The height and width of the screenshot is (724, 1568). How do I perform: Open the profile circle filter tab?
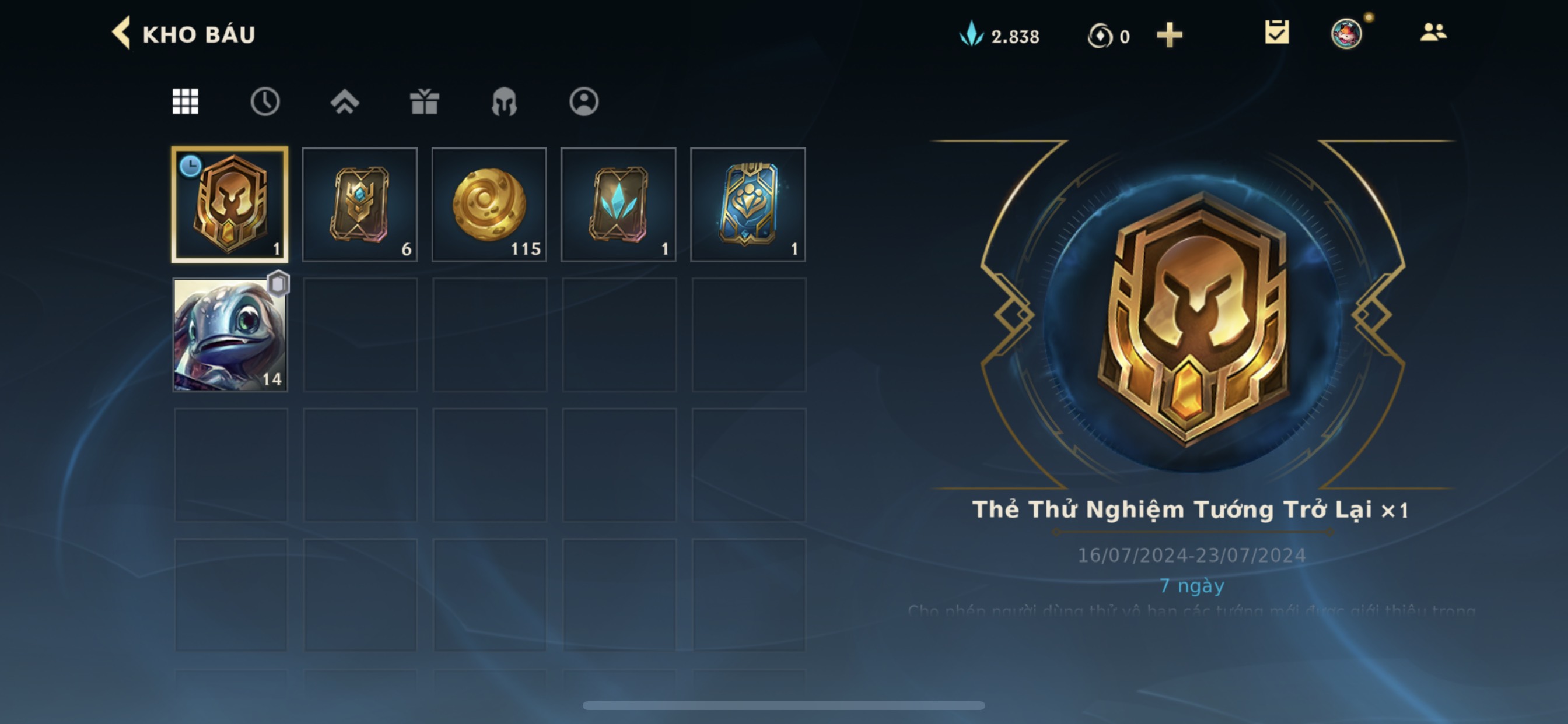click(x=584, y=101)
